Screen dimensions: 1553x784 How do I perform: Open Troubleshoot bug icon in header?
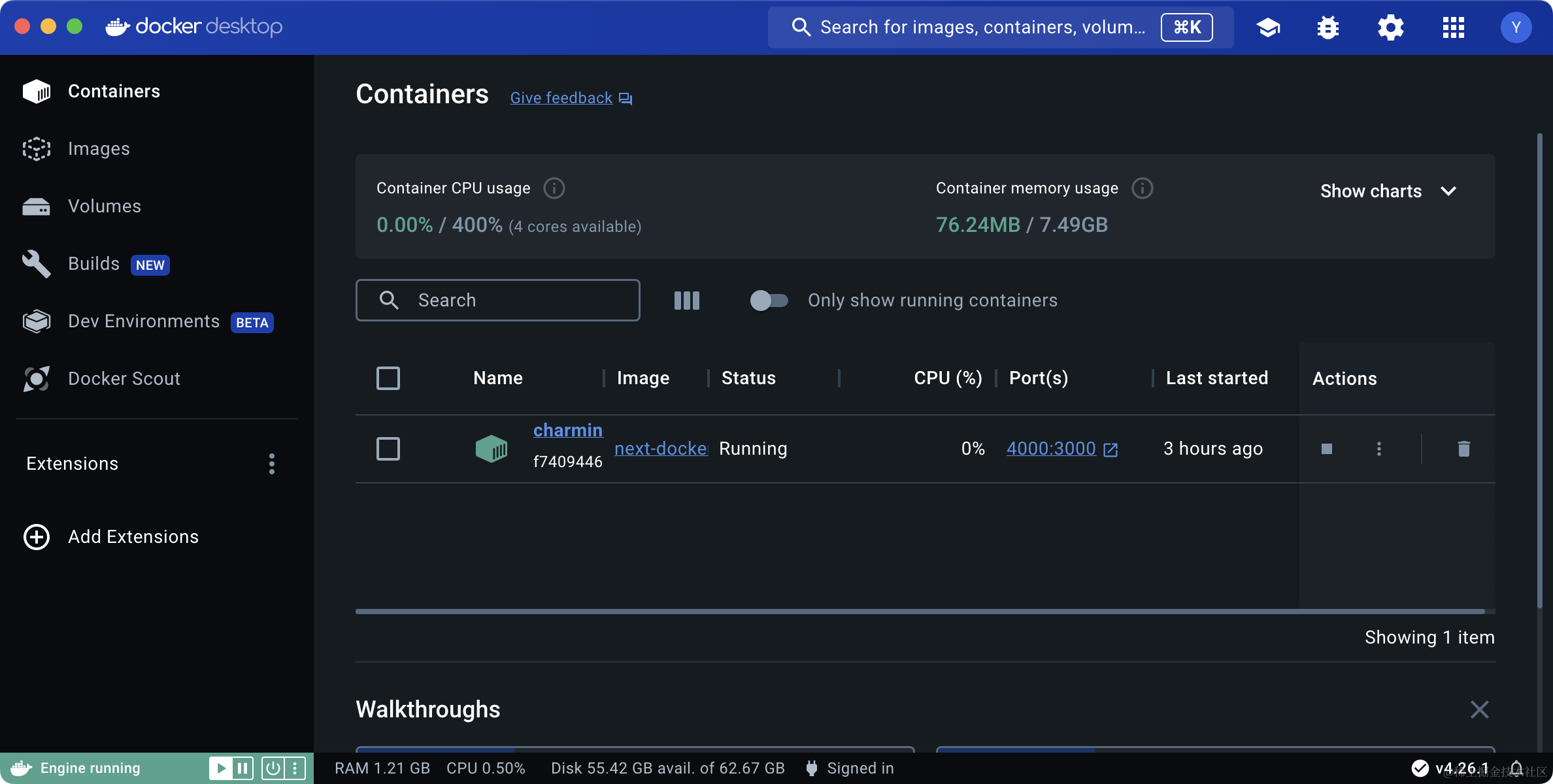pos(1328,27)
